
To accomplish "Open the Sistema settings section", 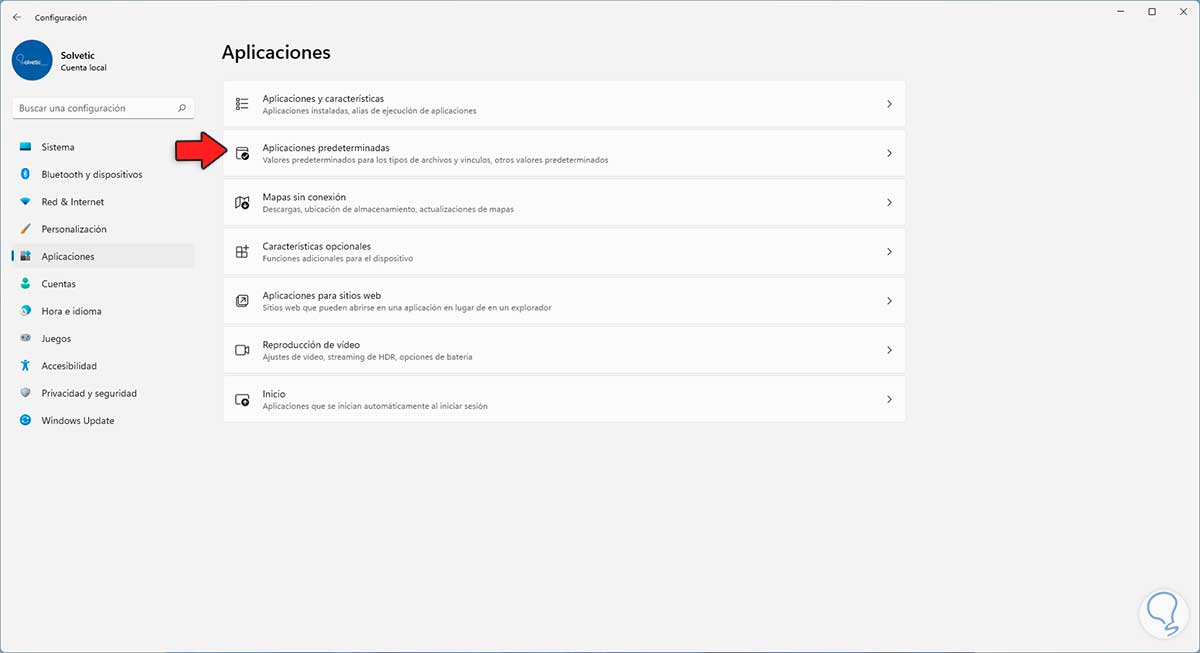I will point(58,147).
